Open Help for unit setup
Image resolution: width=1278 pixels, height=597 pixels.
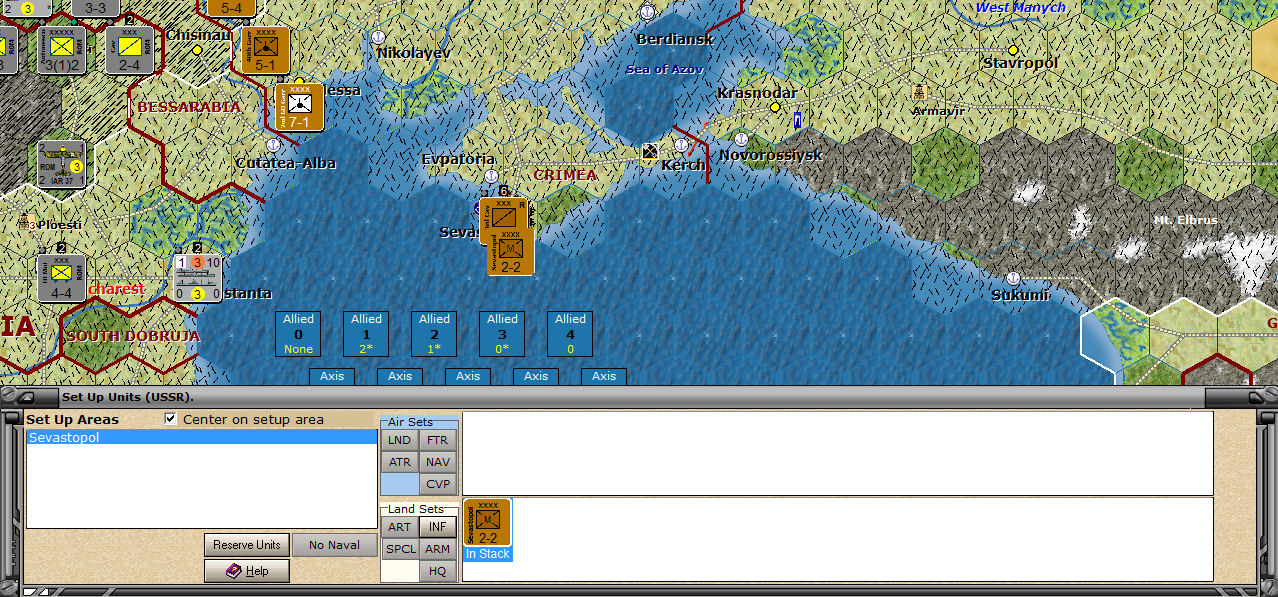click(247, 571)
